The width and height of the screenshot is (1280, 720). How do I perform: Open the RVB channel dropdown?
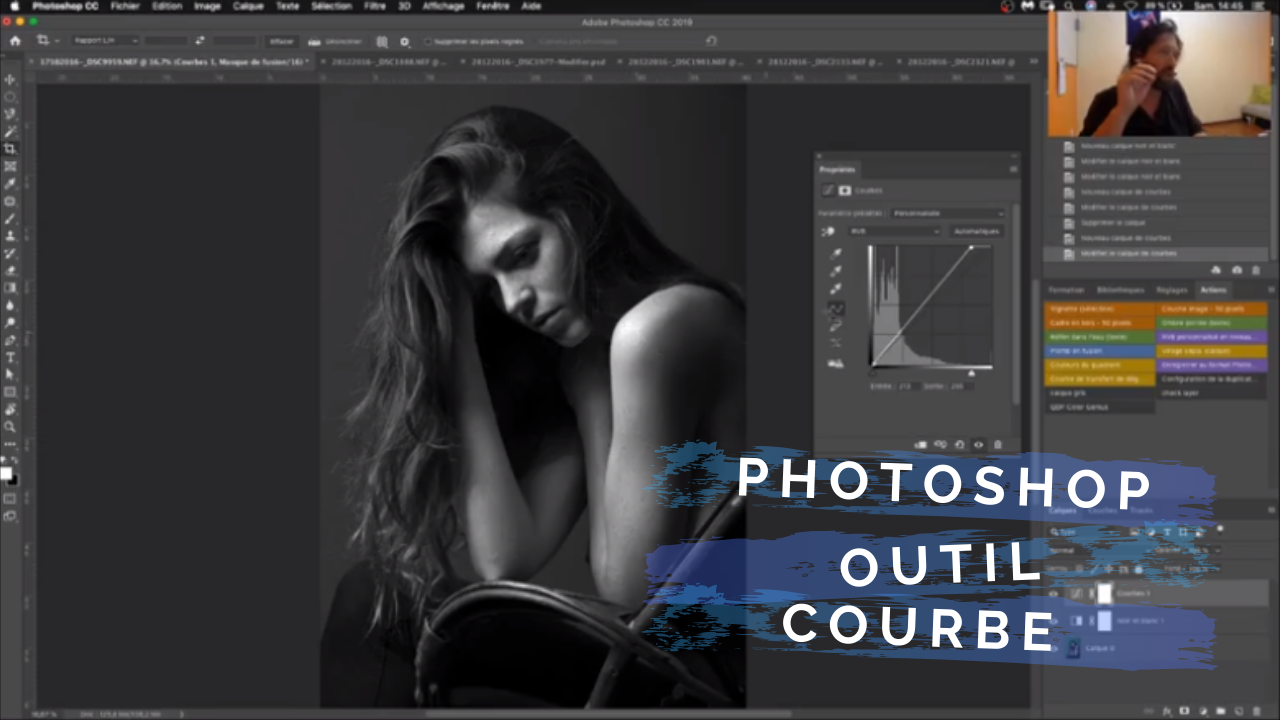click(895, 231)
